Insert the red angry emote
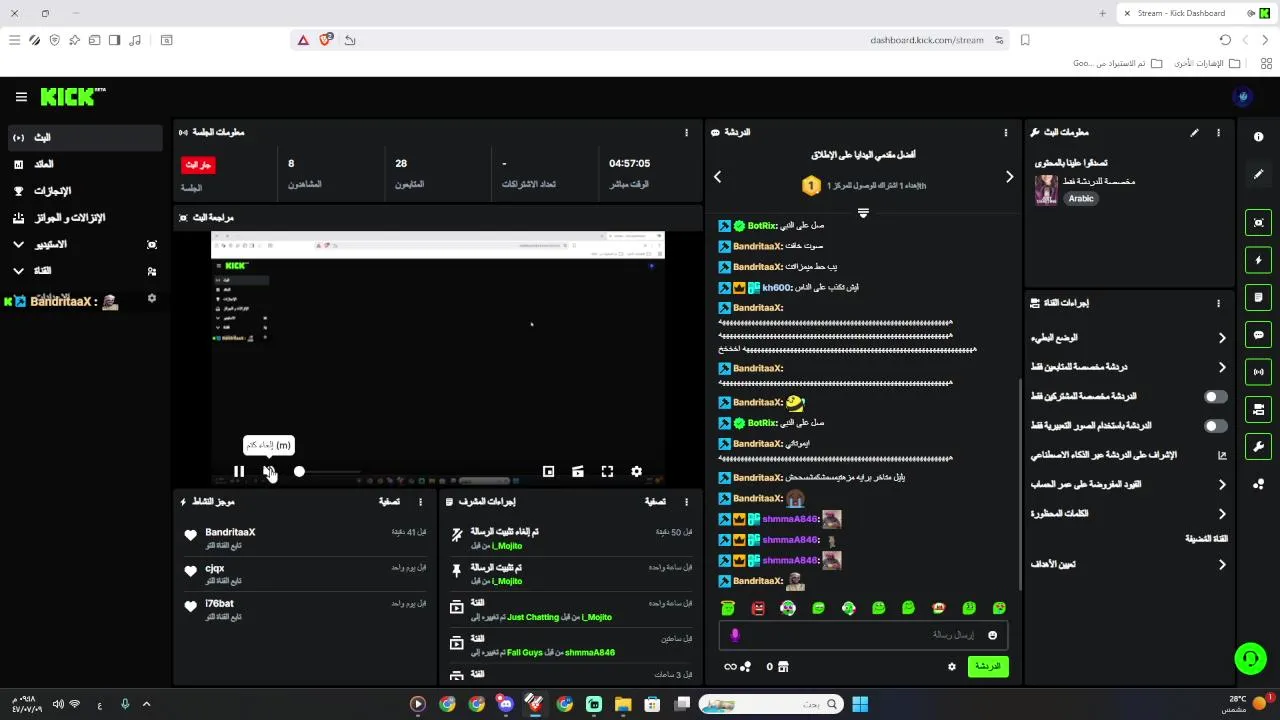 point(758,608)
